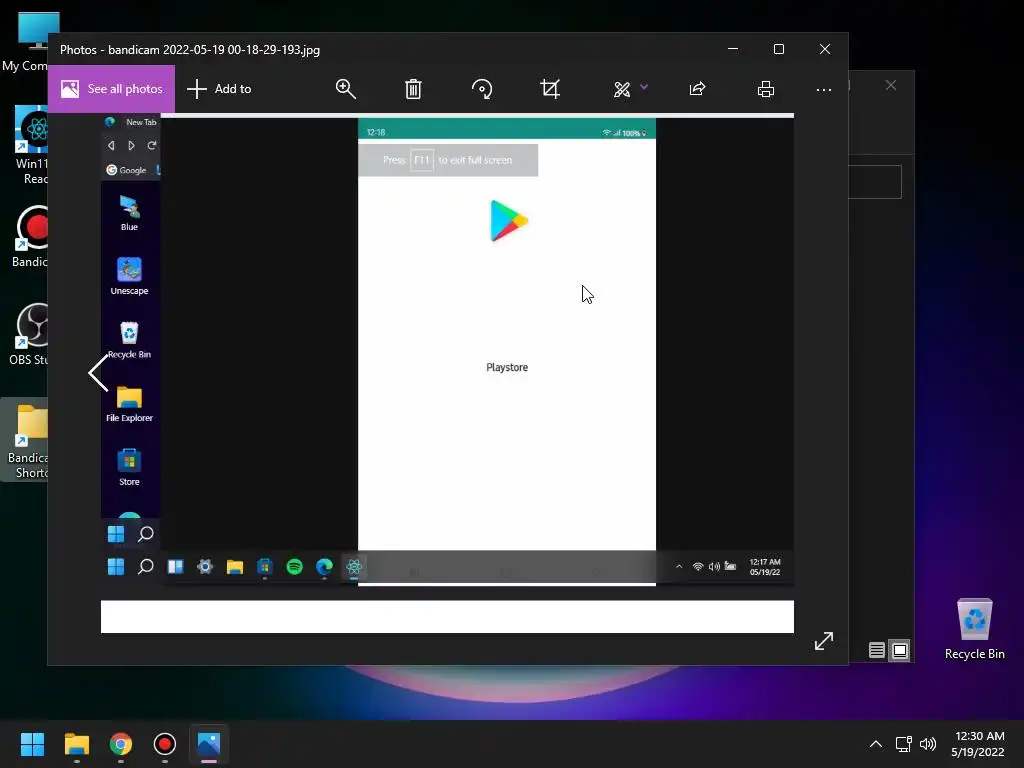This screenshot has height=768, width=1024.
Task: Open the clock and date flyout
Action: click(978, 744)
